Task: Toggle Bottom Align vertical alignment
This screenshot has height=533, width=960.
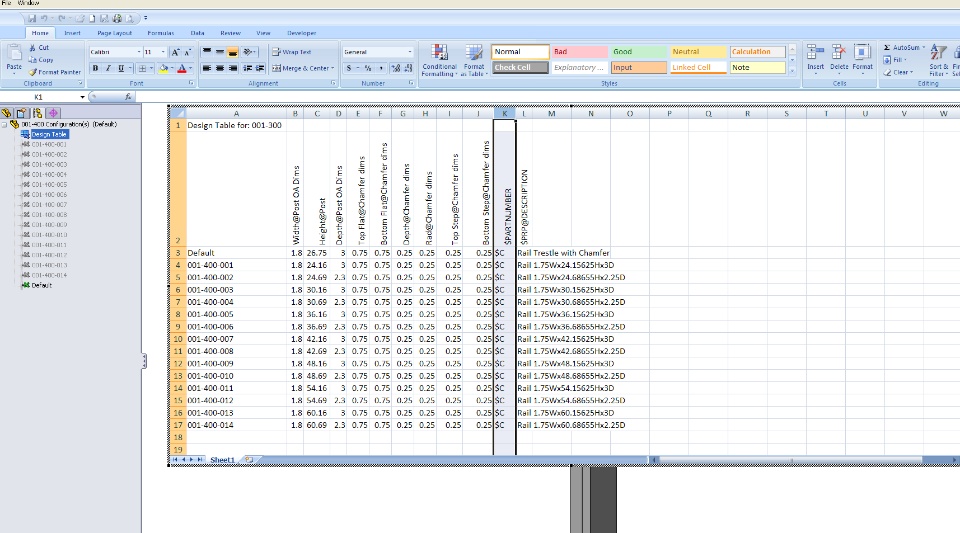Action: click(233, 52)
